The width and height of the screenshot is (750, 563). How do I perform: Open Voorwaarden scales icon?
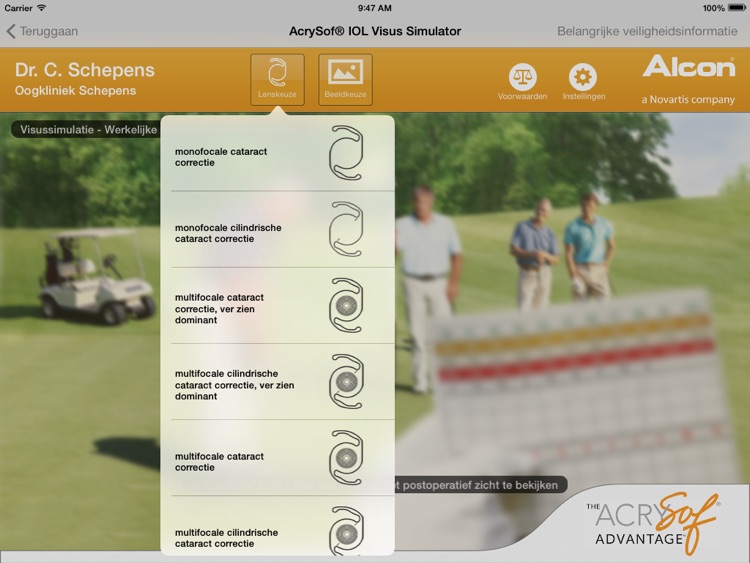pos(522,82)
